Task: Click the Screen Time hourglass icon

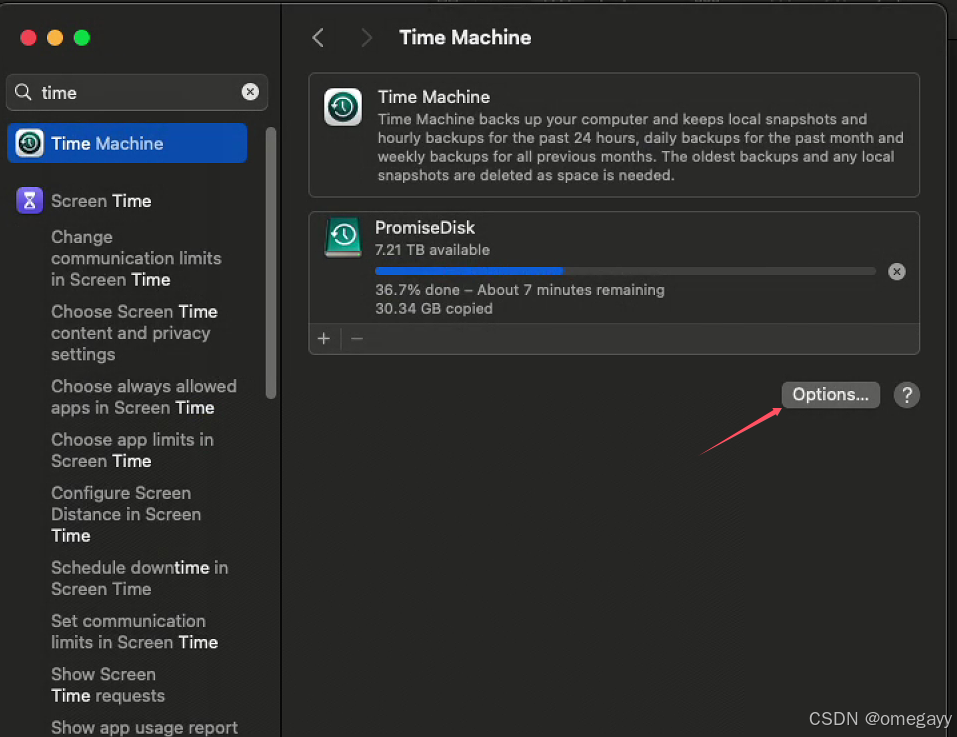Action: pos(29,201)
